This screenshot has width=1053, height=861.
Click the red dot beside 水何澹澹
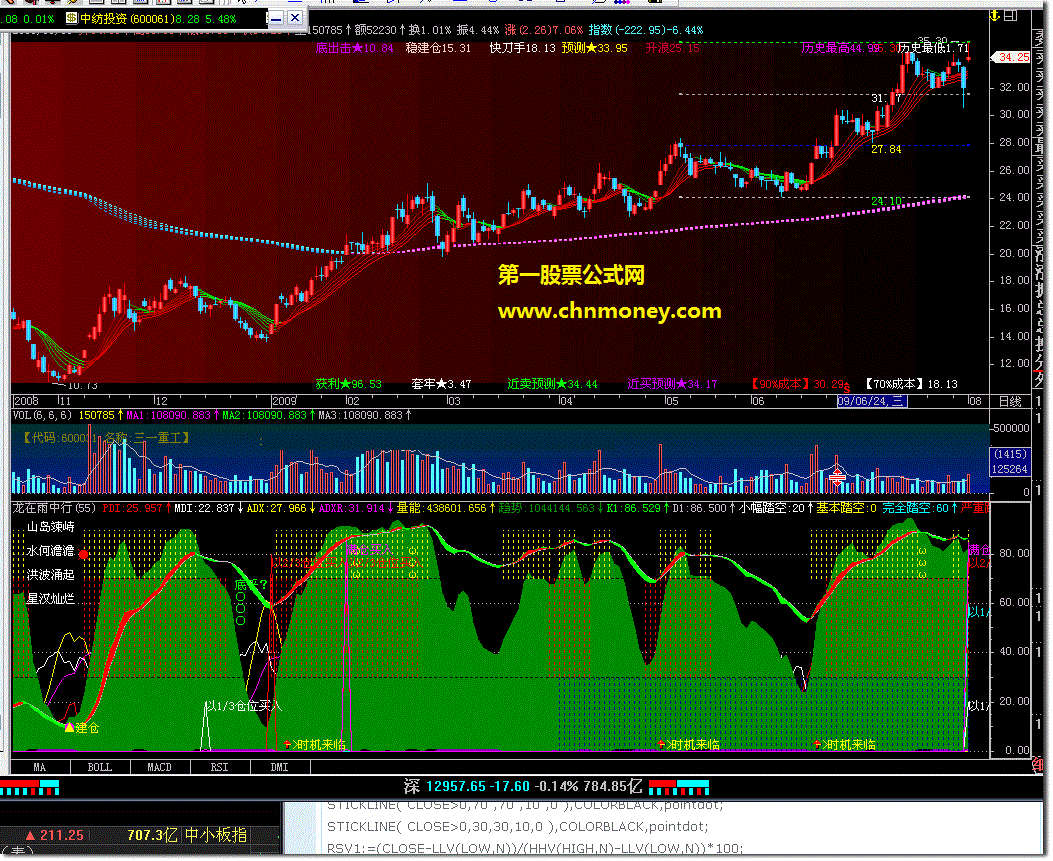(x=83, y=555)
